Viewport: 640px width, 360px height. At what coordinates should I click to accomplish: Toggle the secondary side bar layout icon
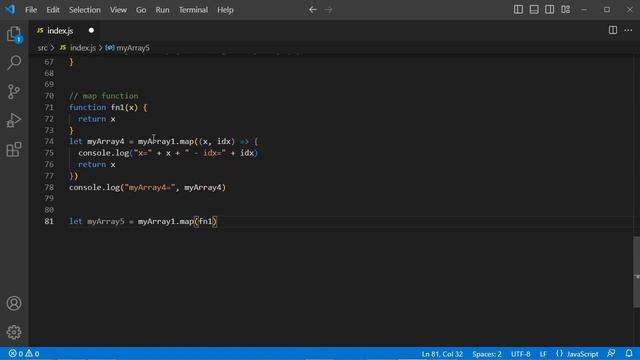pos(549,9)
